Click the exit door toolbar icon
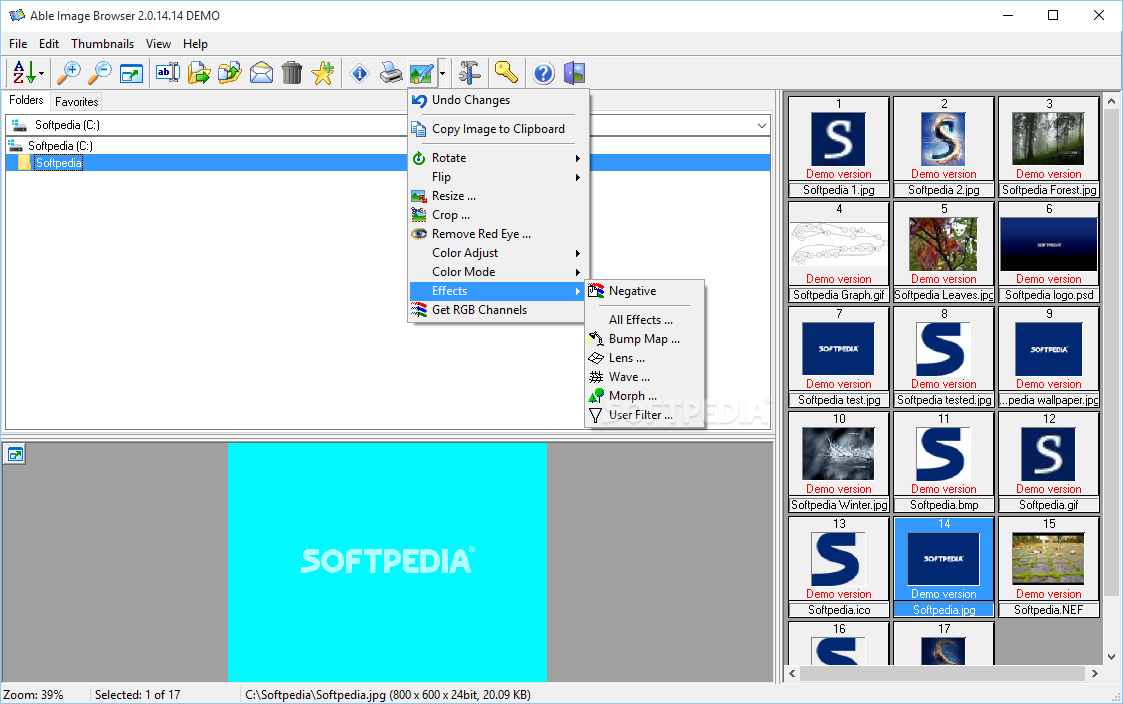 (x=575, y=72)
